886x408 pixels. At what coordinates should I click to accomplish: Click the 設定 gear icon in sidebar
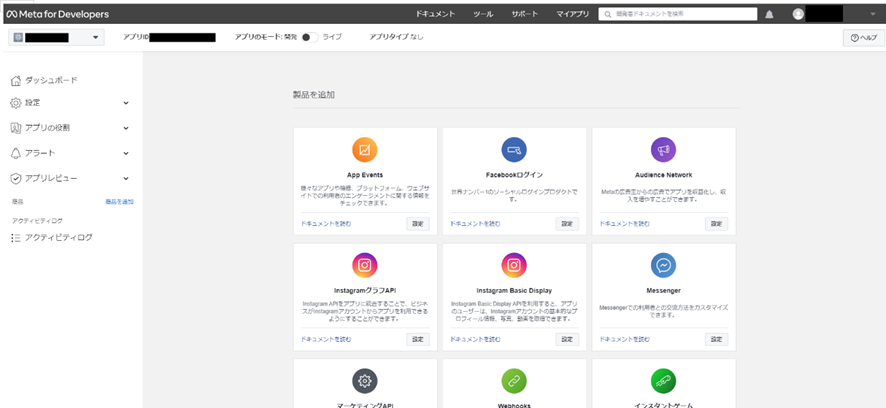click(16, 103)
